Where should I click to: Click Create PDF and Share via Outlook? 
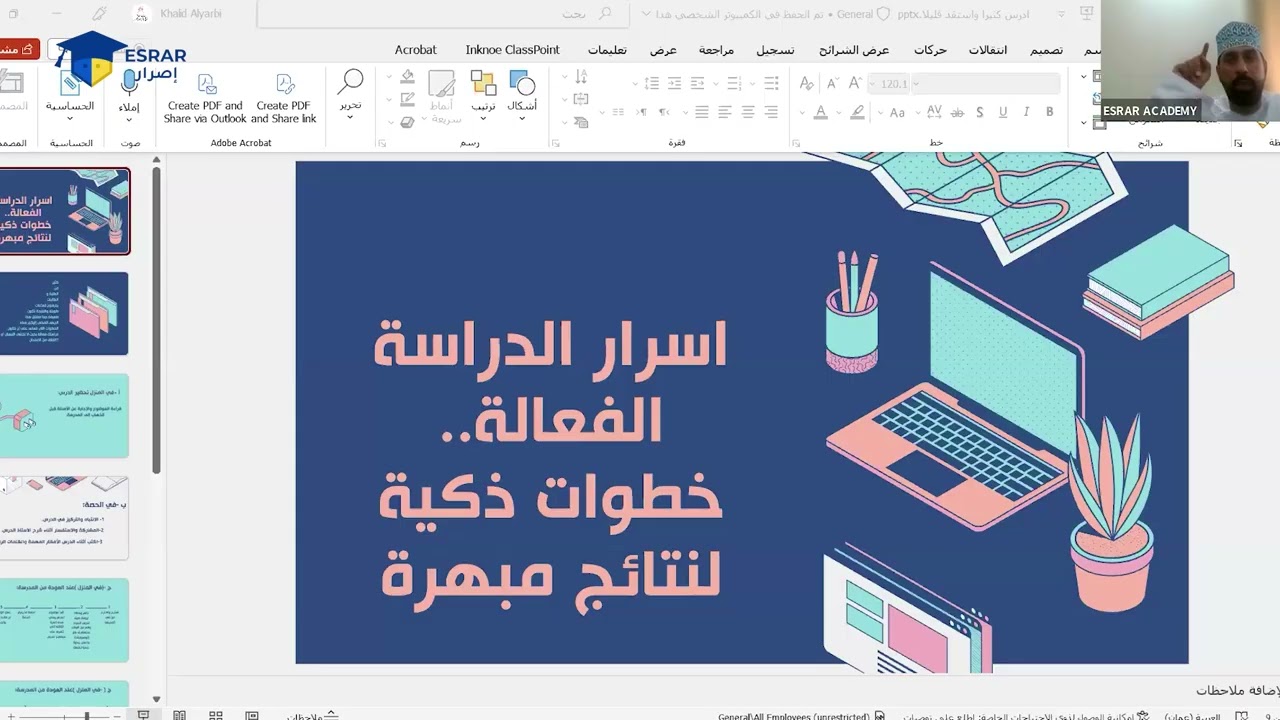click(205, 98)
